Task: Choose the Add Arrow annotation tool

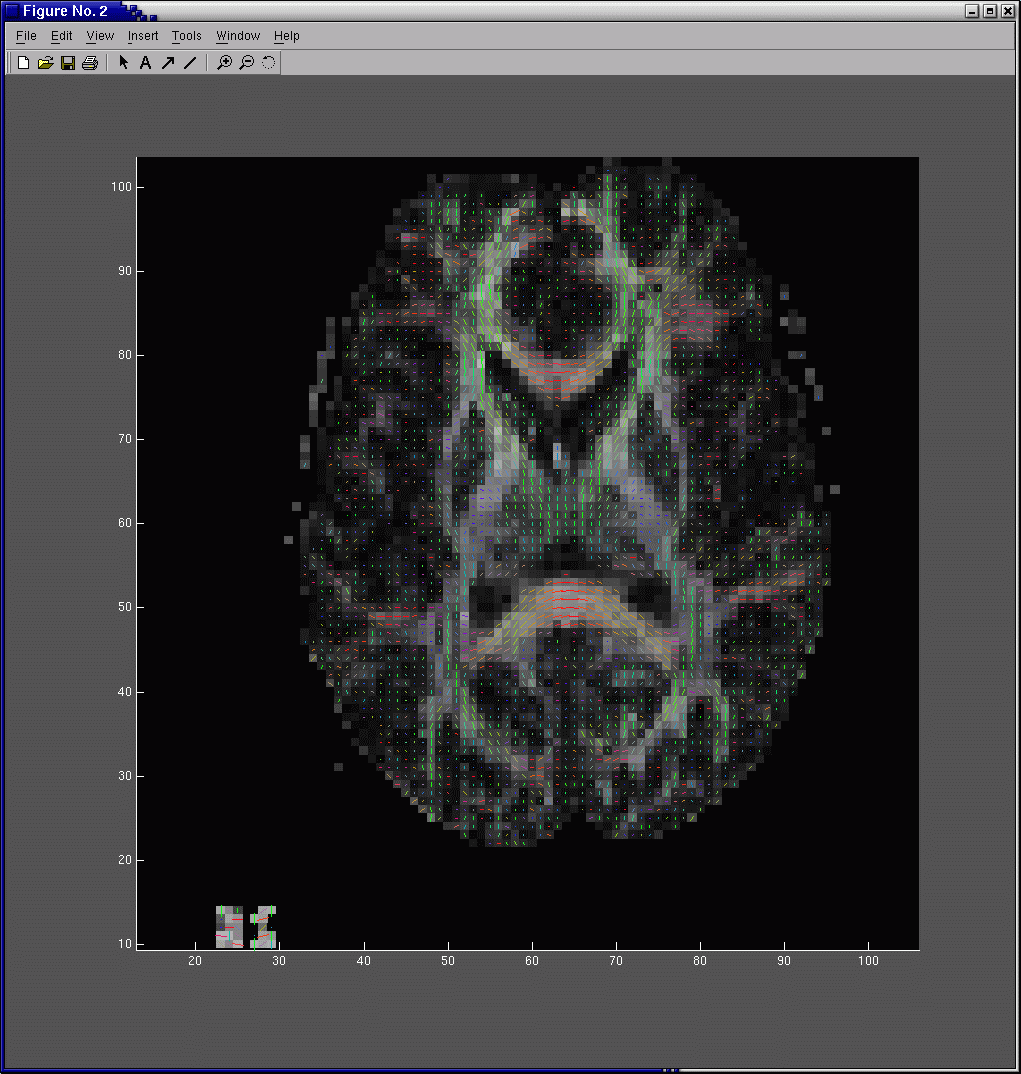Action: (168, 63)
